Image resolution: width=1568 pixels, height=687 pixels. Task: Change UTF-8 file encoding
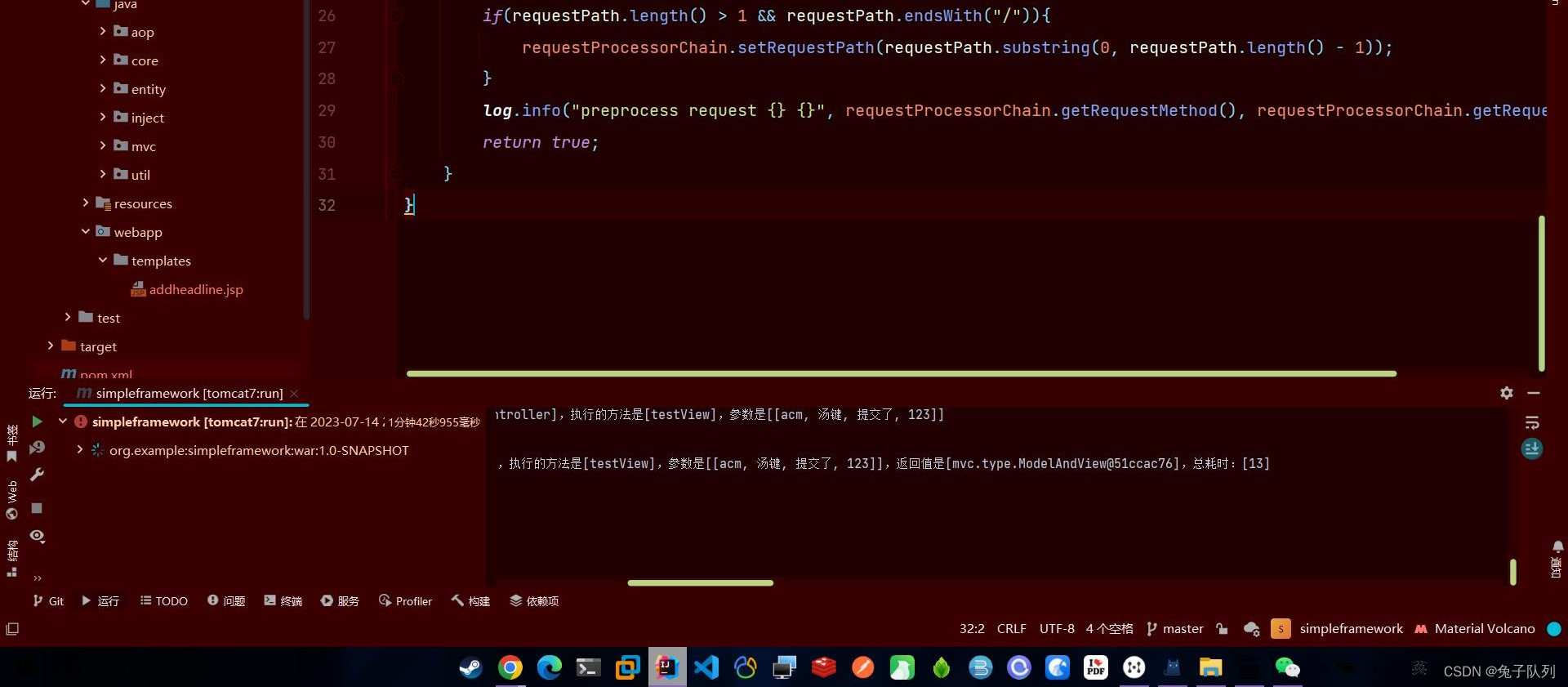click(x=1057, y=628)
